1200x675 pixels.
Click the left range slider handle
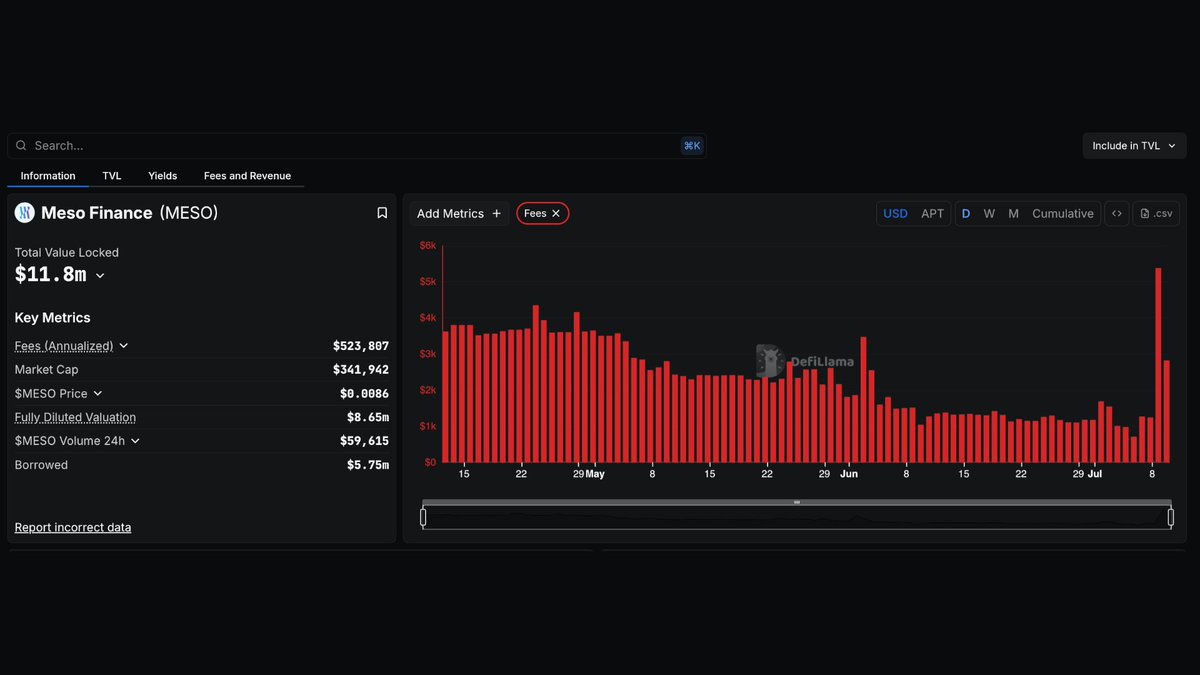tap(423, 517)
